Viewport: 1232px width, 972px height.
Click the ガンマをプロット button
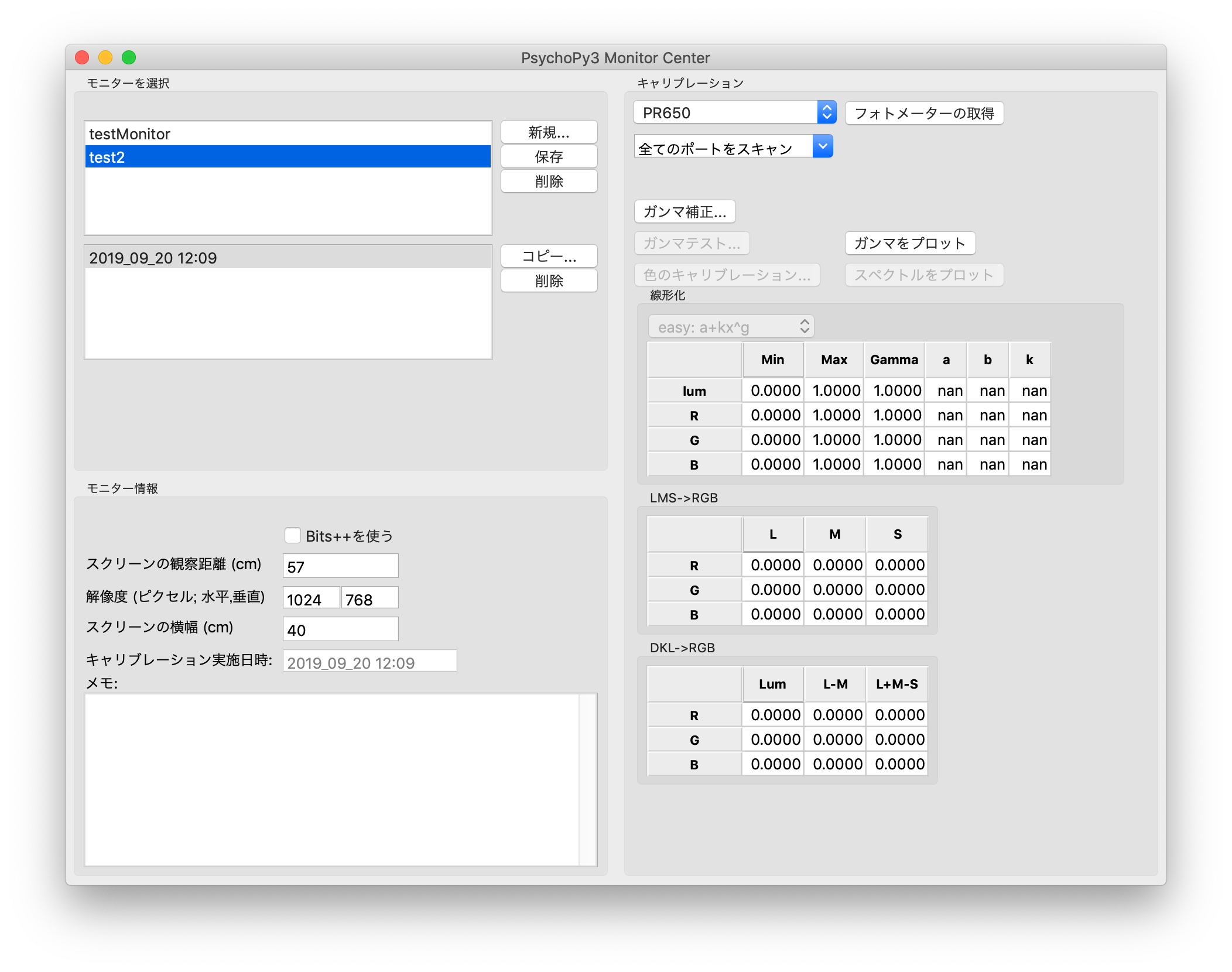910,244
